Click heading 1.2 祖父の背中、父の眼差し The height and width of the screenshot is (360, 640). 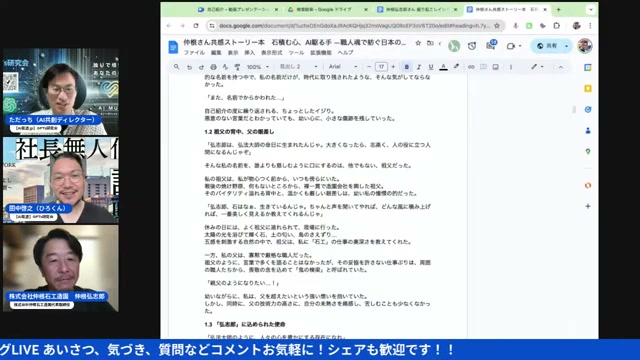pos(239,132)
